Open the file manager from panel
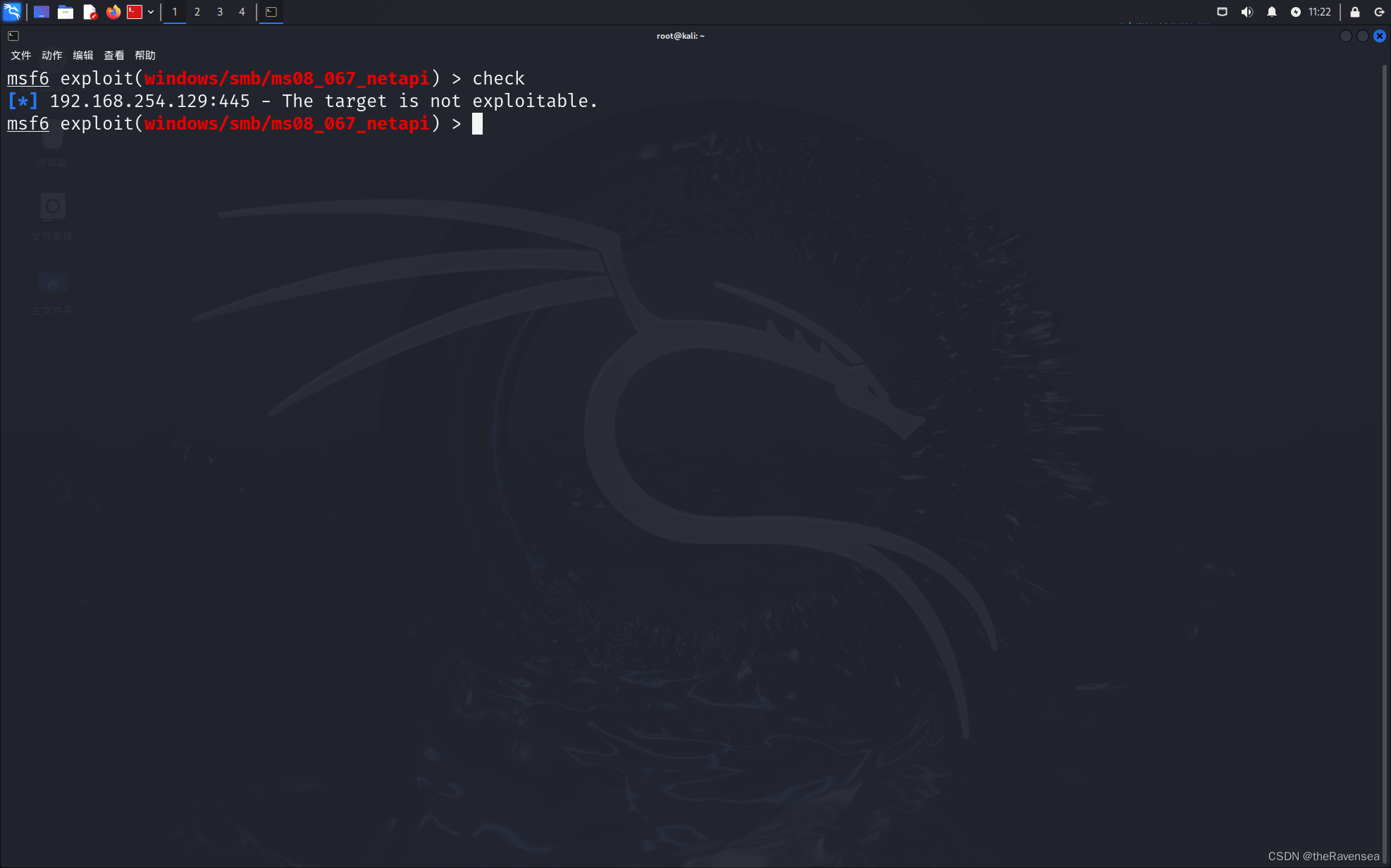The image size is (1391, 868). coord(66,12)
